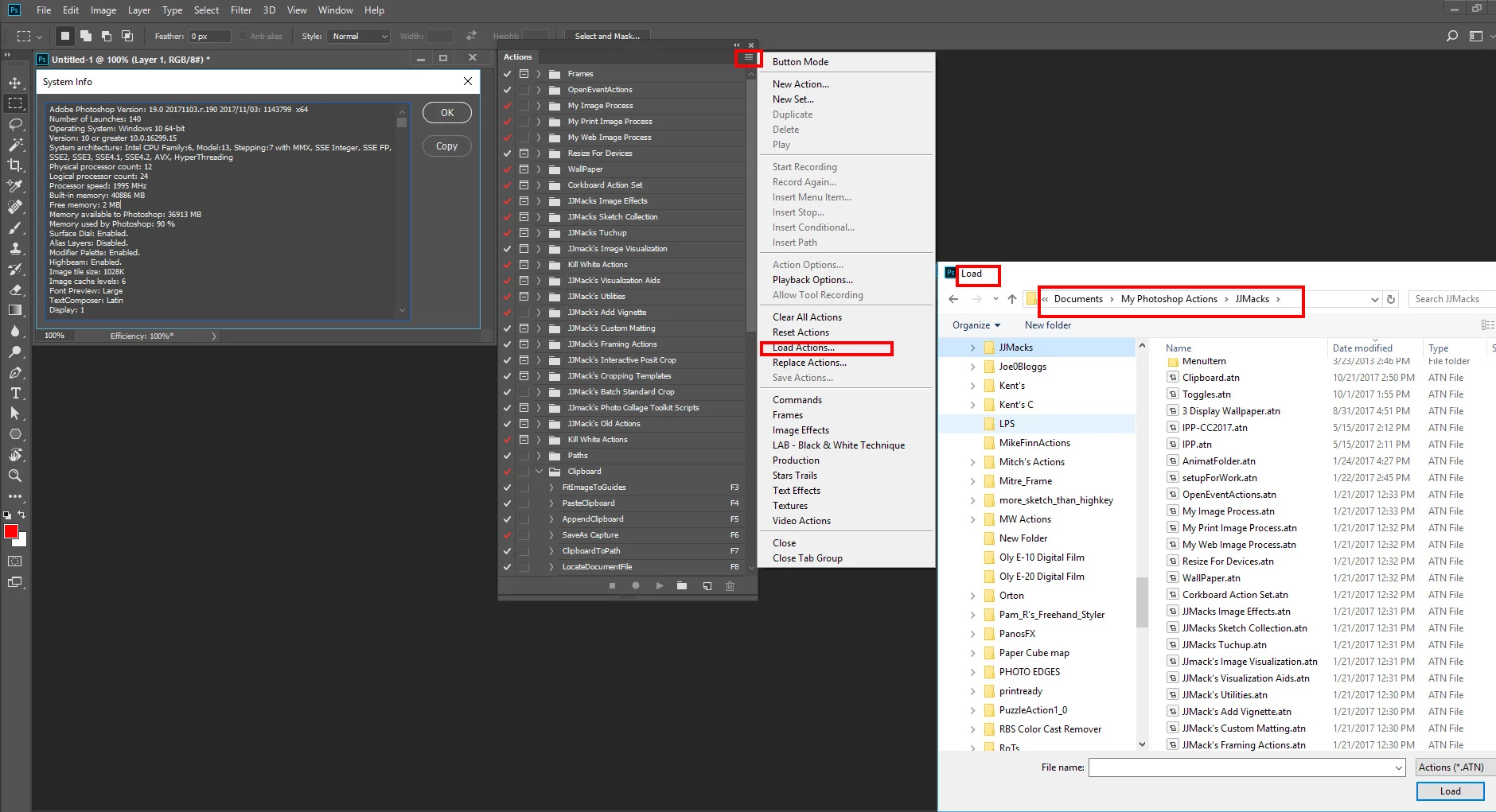Select the Rotate View hand tool
The width and height of the screenshot is (1496, 812).
click(15, 455)
